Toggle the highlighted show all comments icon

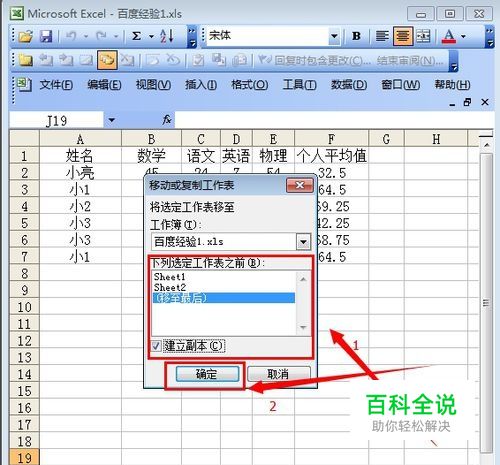coord(107,60)
